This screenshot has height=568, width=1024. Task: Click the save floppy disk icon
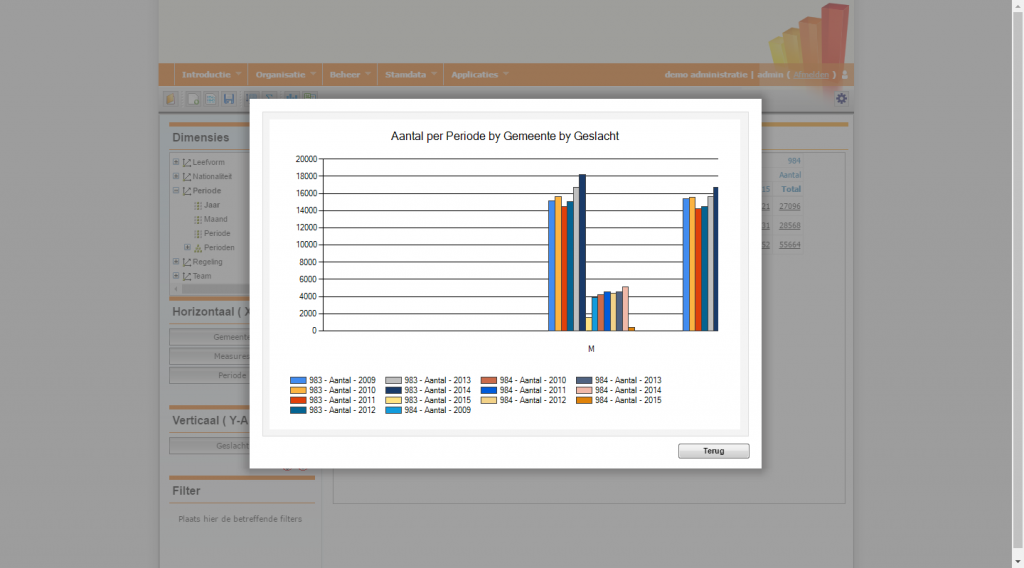pos(229,99)
